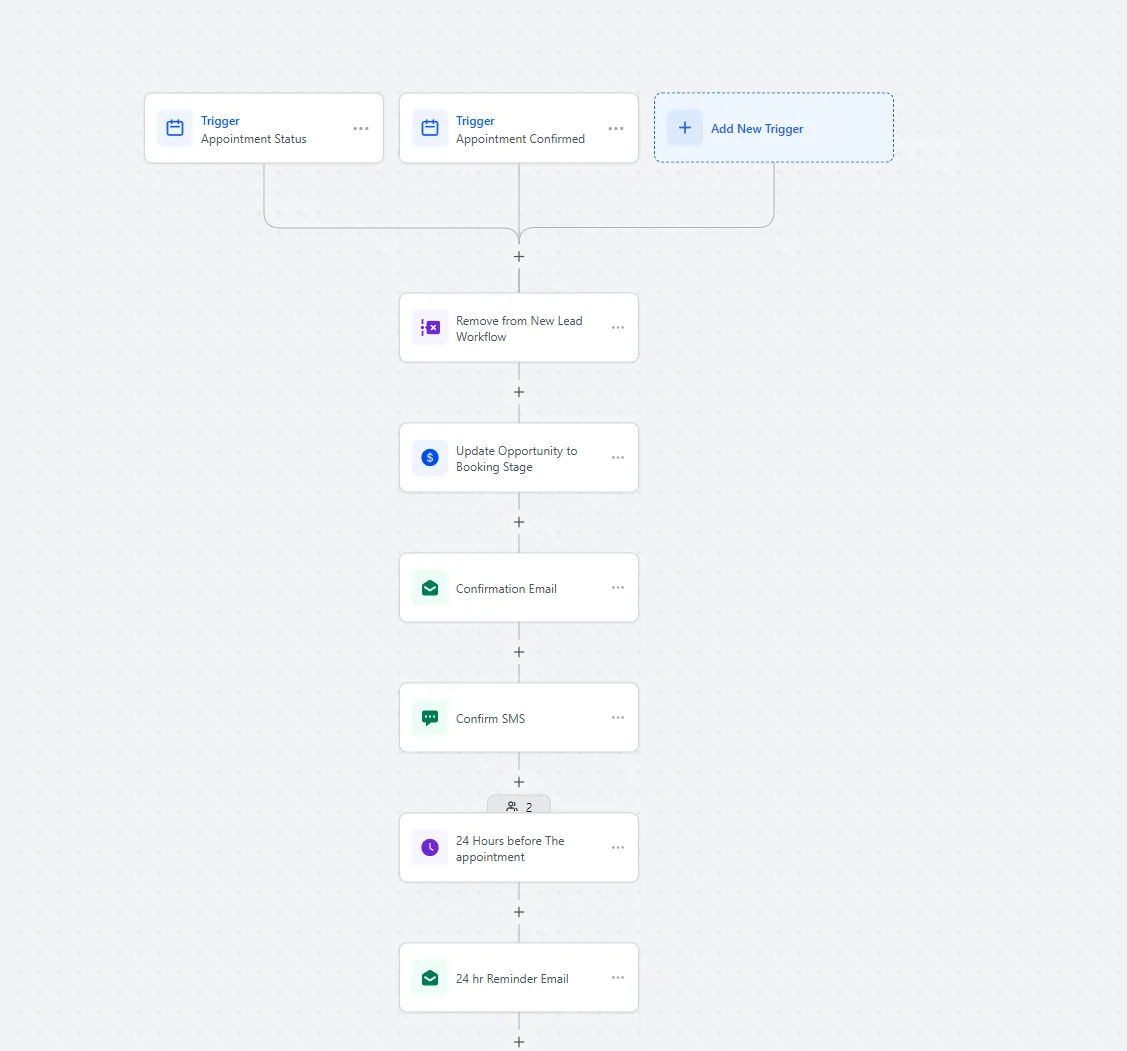Image resolution: width=1127 pixels, height=1051 pixels.
Task: Open the contacts count badge showing 2
Action: (519, 806)
